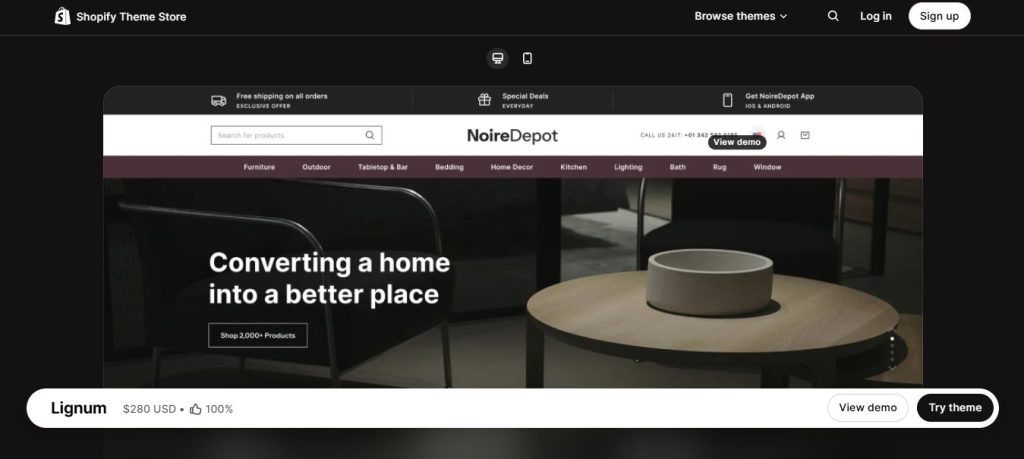The width and height of the screenshot is (1024, 459).
Task: Click the free shipping truck icon
Action: [x=219, y=101]
